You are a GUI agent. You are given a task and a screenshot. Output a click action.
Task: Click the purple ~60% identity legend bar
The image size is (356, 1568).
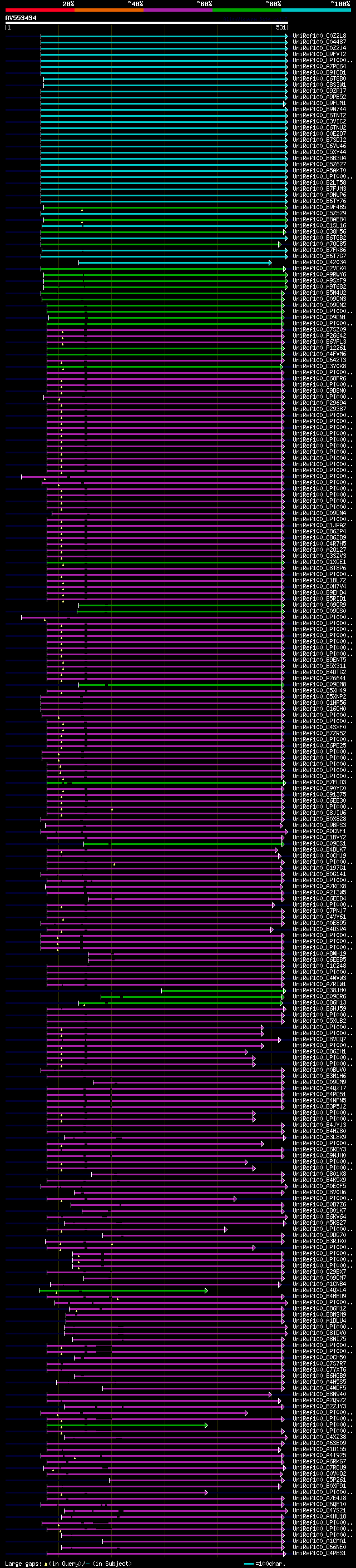tap(179, 10)
